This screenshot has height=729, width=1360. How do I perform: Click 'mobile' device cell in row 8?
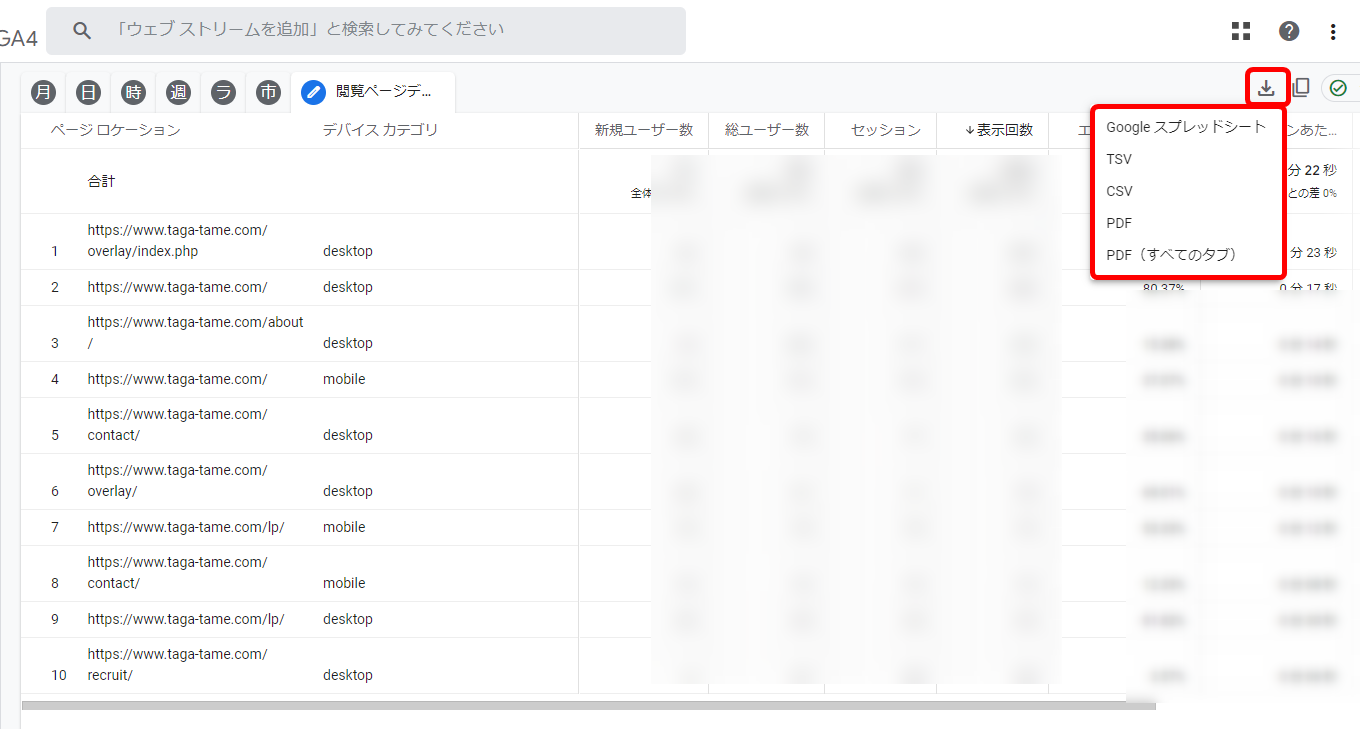click(x=344, y=583)
